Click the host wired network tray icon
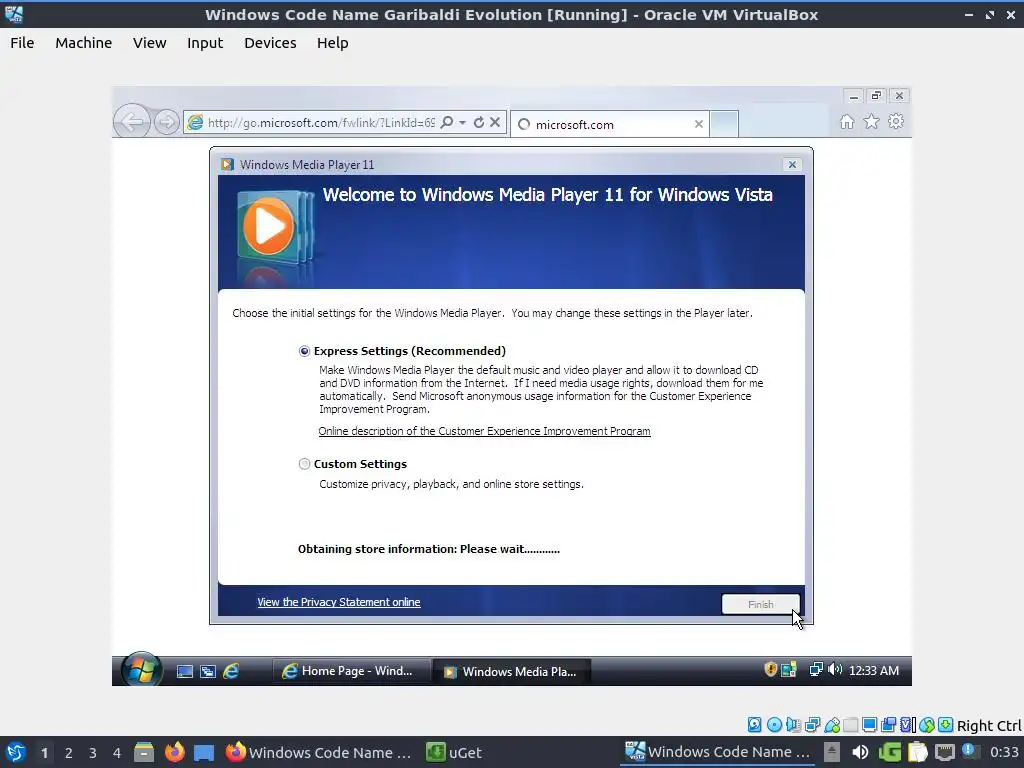The height and width of the screenshot is (768, 1024). point(945,752)
